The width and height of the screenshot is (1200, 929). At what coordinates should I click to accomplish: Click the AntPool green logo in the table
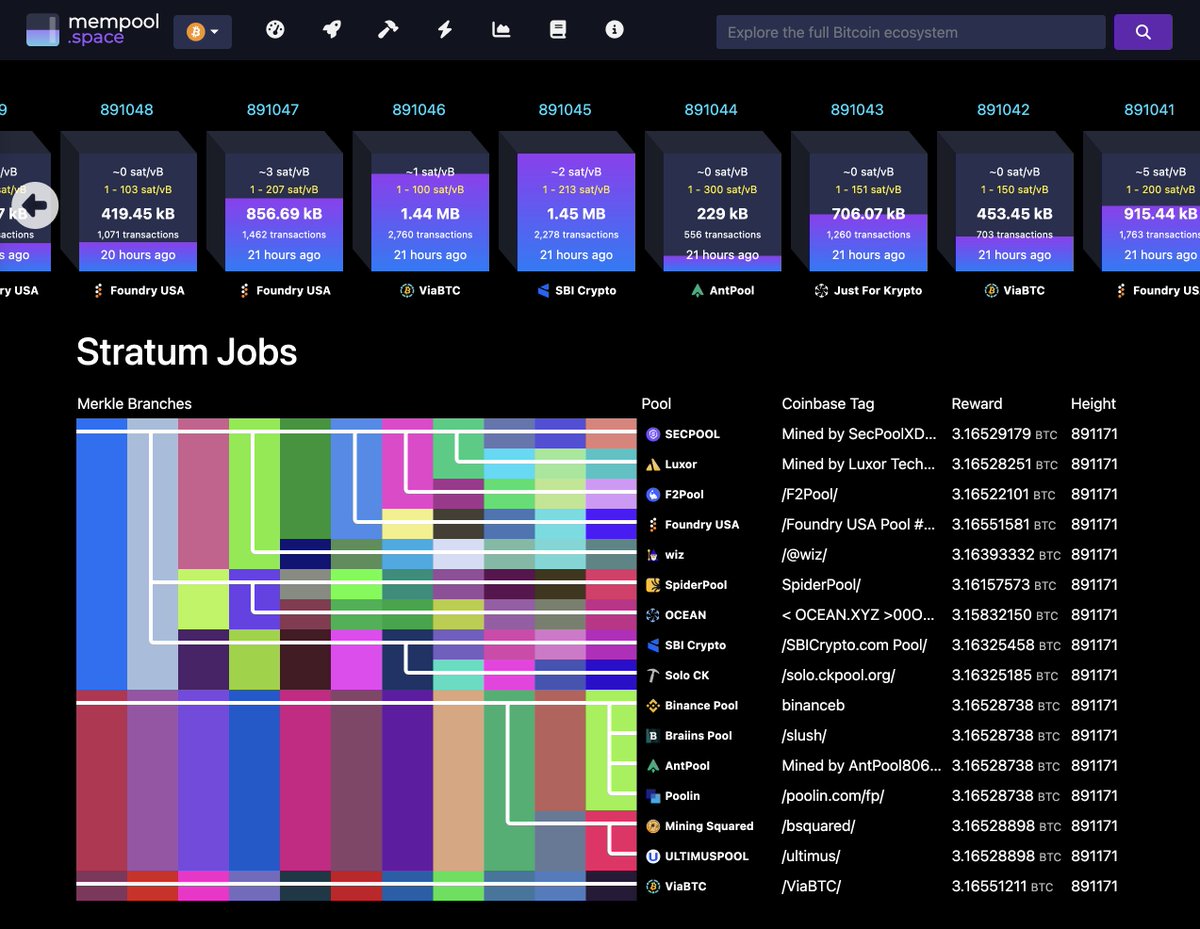651,765
